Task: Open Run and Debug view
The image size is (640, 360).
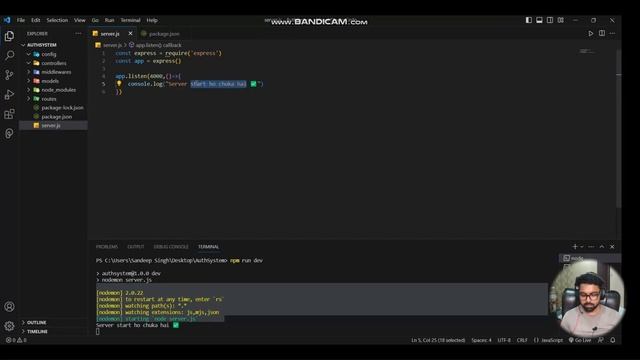Action: coord(9,94)
